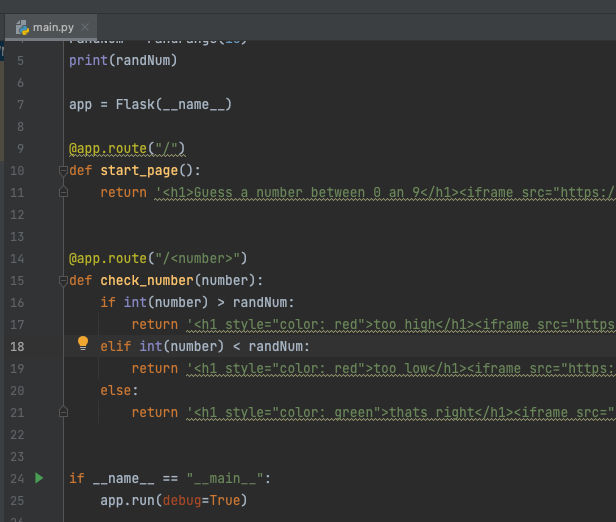Click the Python file icon on main.py tab
616x522 pixels.
click(22, 27)
